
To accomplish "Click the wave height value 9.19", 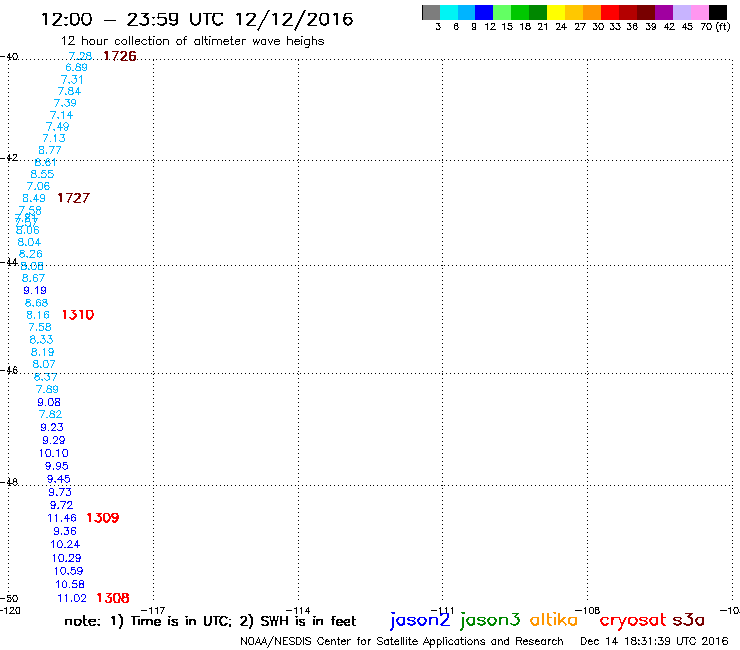I will [x=35, y=290].
